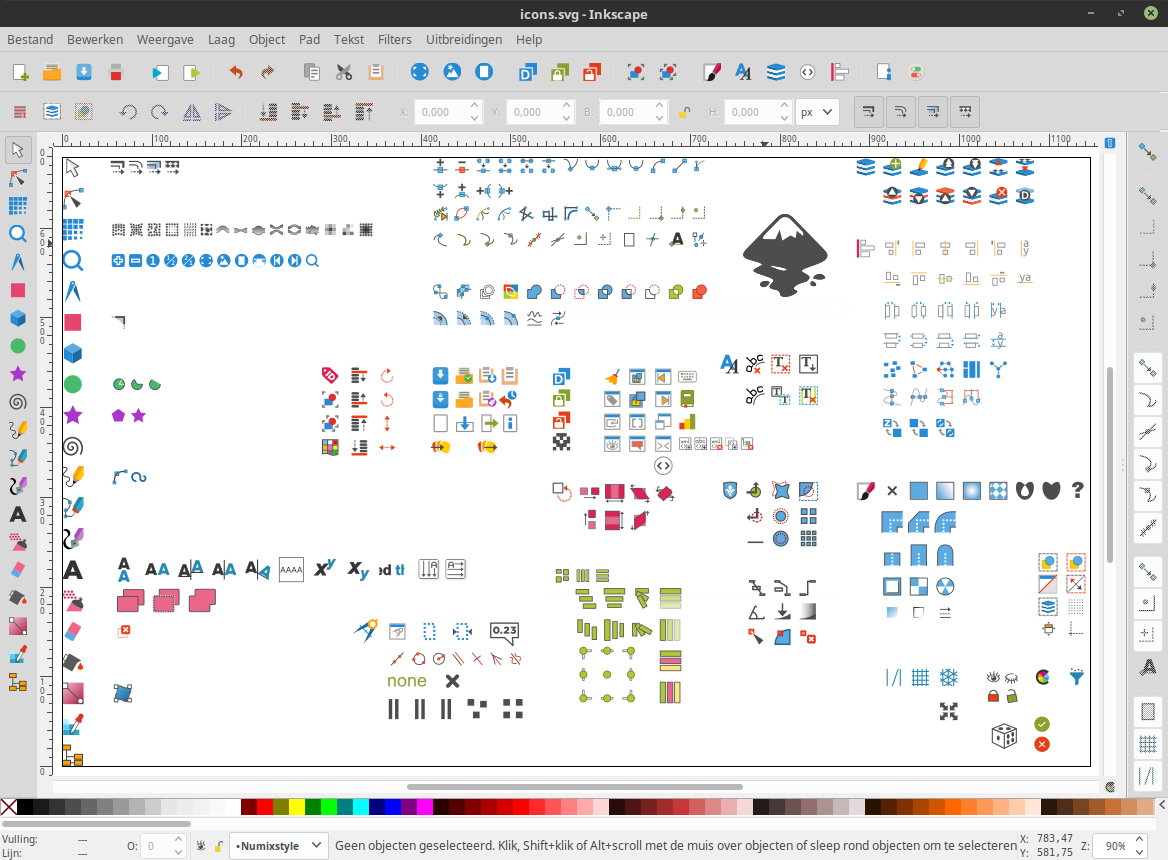This screenshot has height=860, width=1168.
Task: Flip selection horizontally icon
Action: [191, 112]
